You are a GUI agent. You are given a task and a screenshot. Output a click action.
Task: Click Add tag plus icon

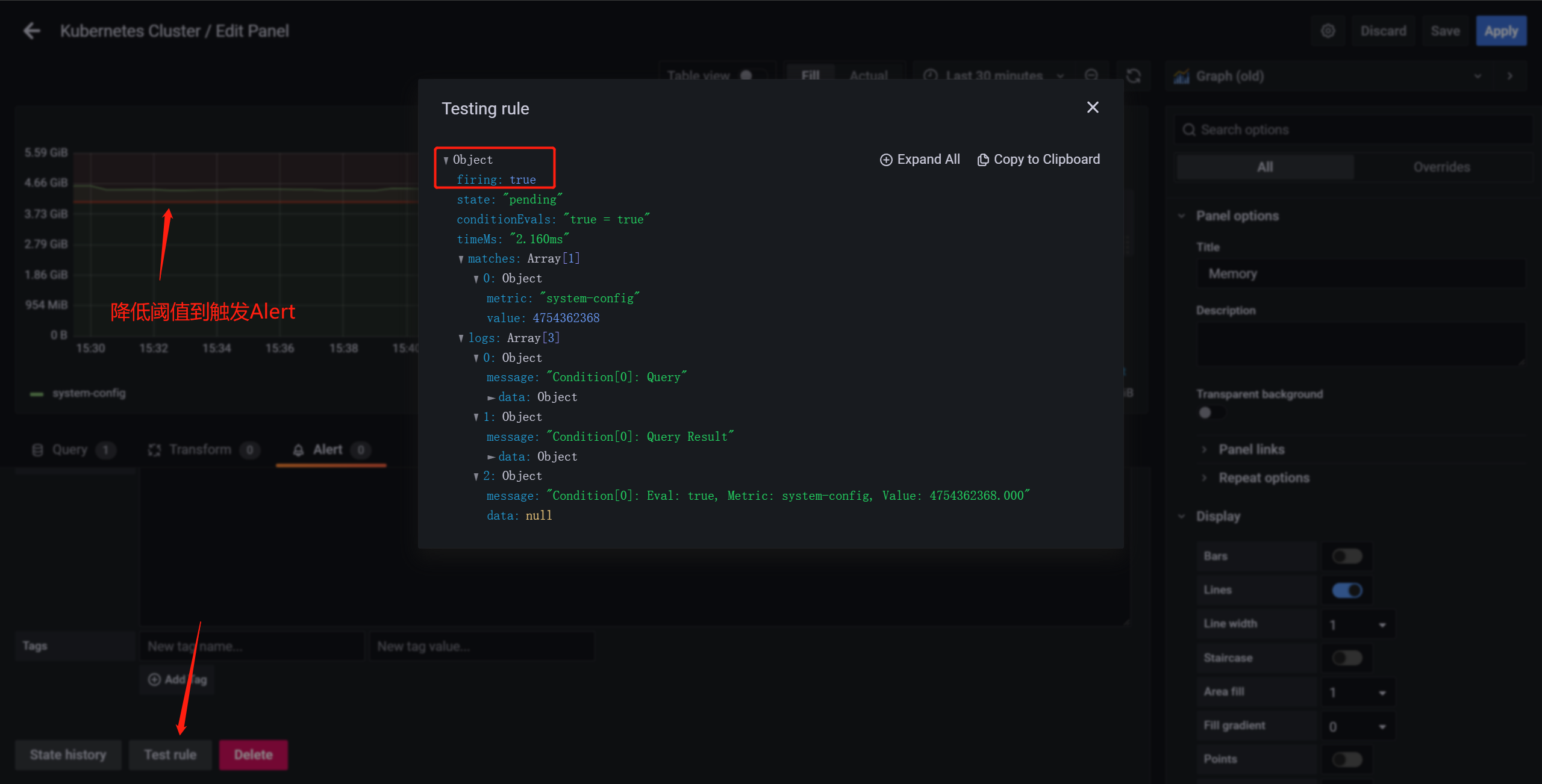pyautogui.click(x=154, y=679)
